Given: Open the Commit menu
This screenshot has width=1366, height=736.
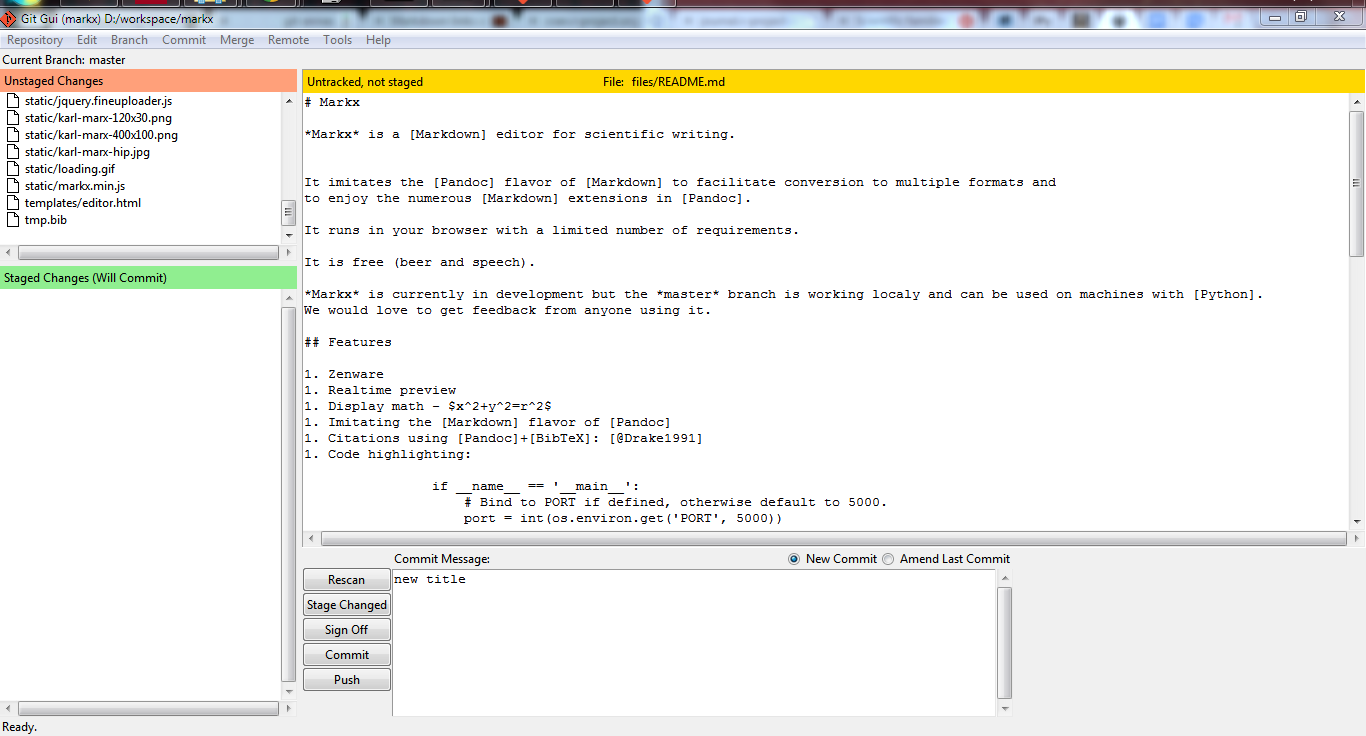Looking at the screenshot, I should (x=184, y=40).
